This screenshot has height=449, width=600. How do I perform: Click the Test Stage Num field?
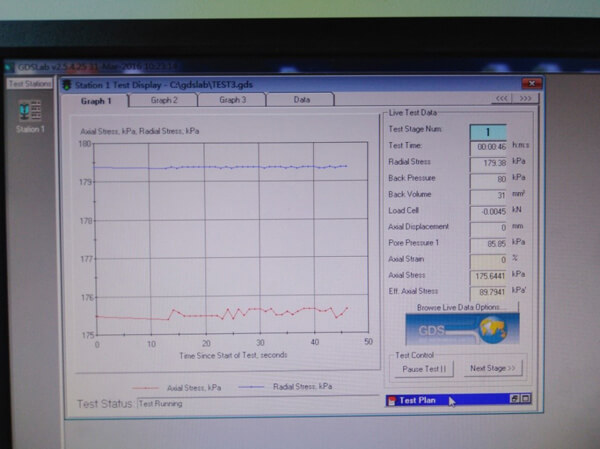coord(488,131)
